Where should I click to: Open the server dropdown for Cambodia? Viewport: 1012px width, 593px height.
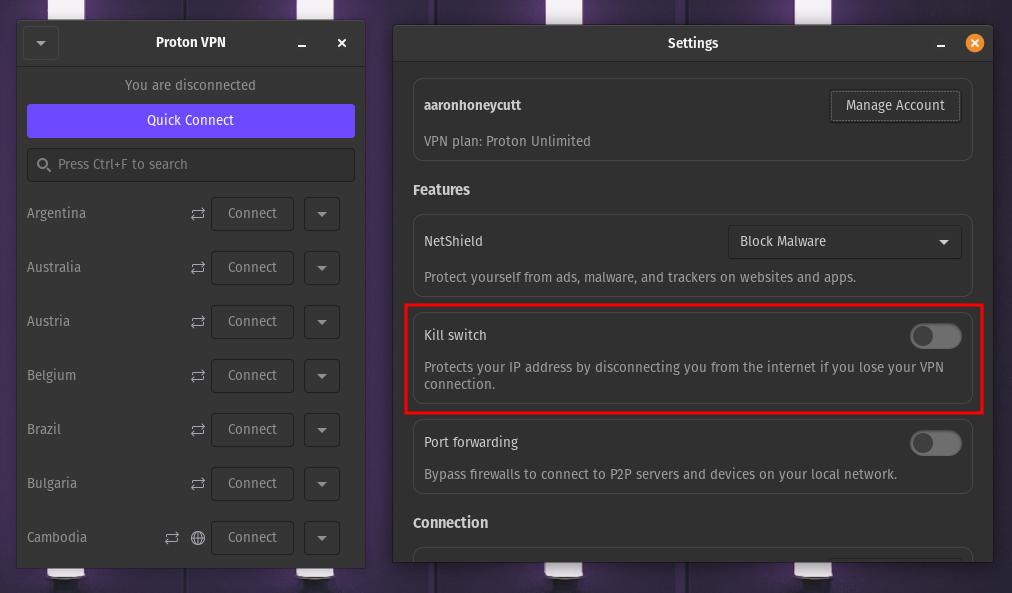[x=321, y=537]
